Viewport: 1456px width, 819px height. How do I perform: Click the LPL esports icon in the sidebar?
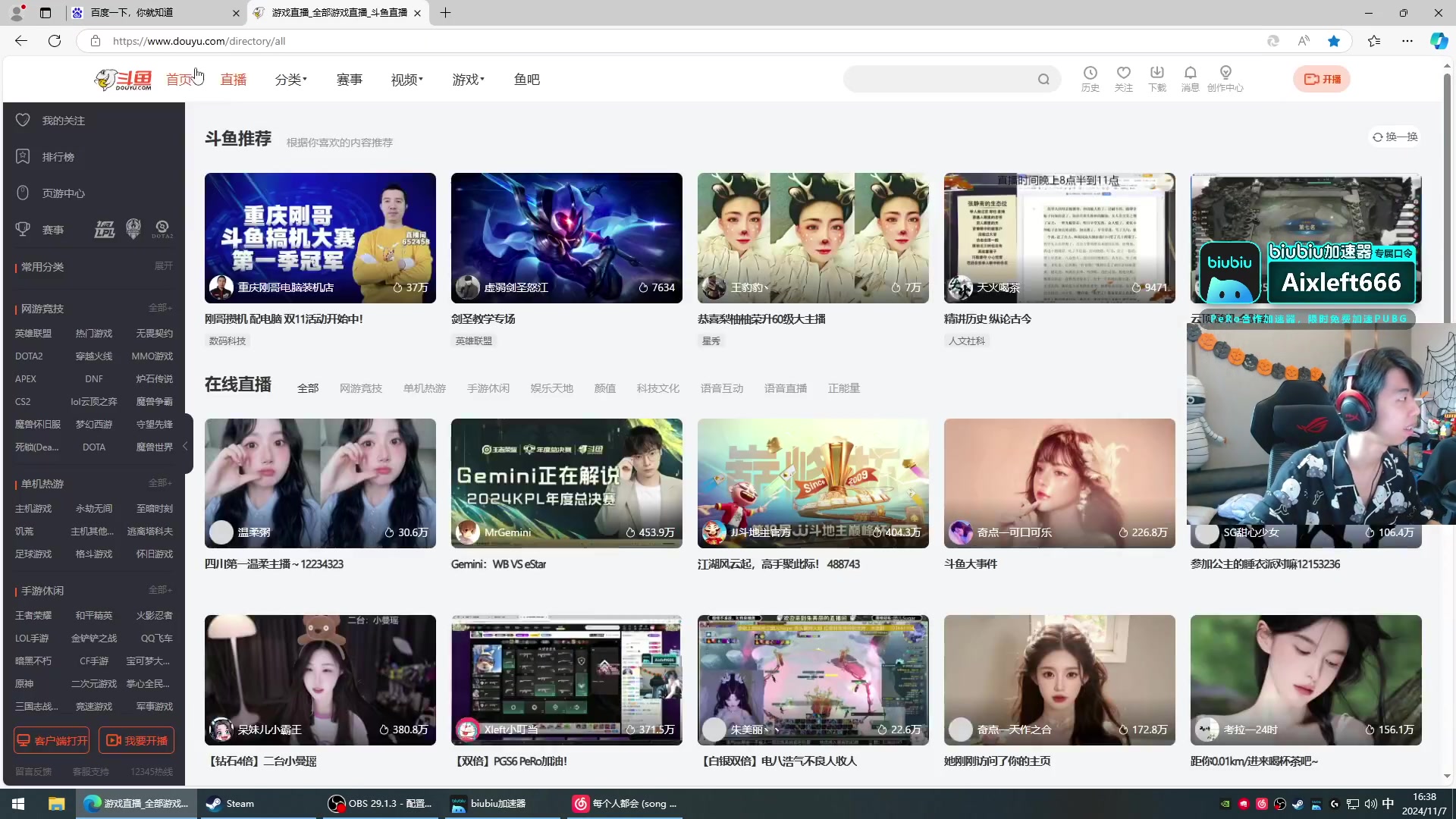(x=105, y=229)
